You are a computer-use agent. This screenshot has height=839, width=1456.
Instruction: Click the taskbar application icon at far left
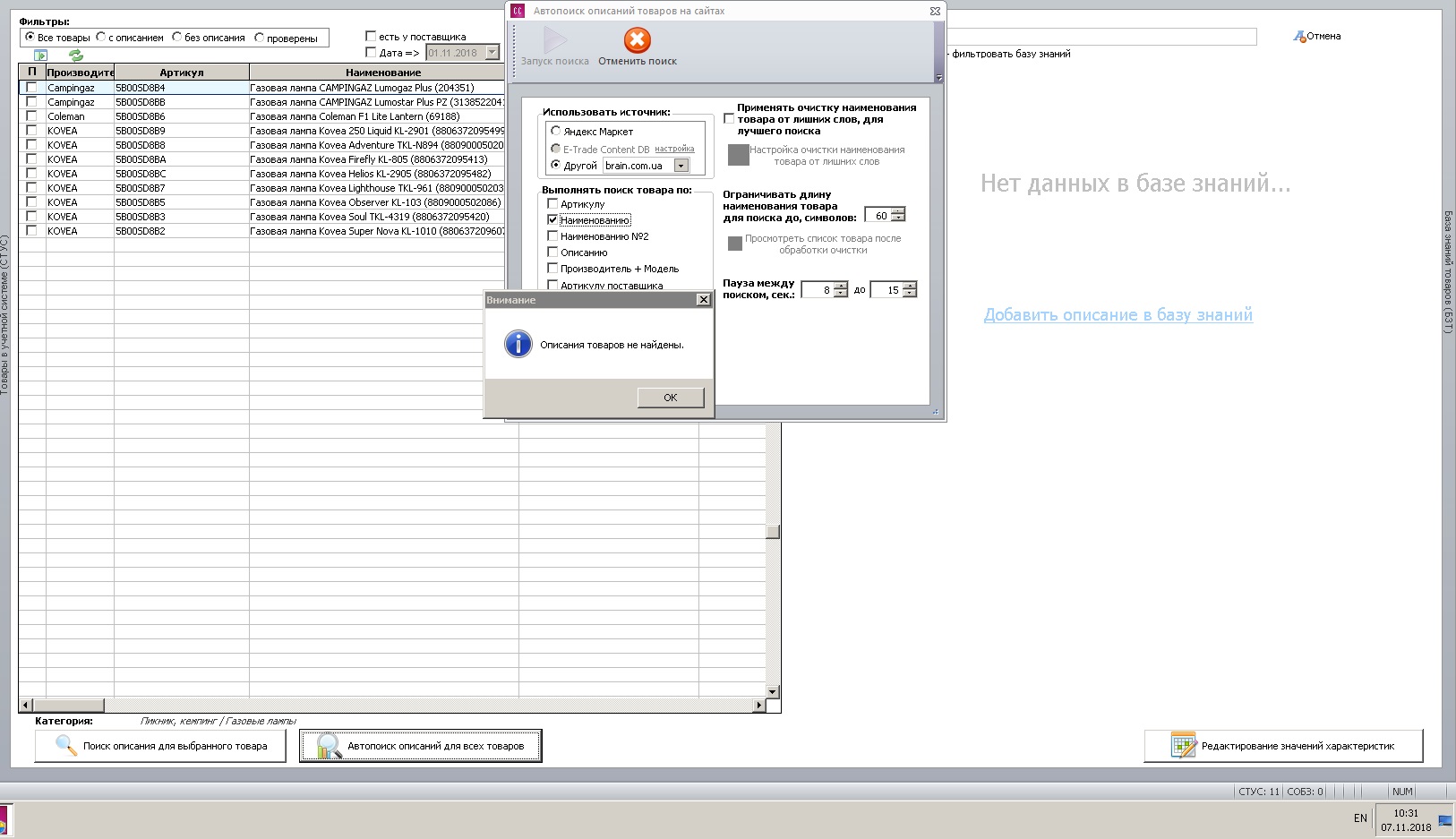[3, 820]
